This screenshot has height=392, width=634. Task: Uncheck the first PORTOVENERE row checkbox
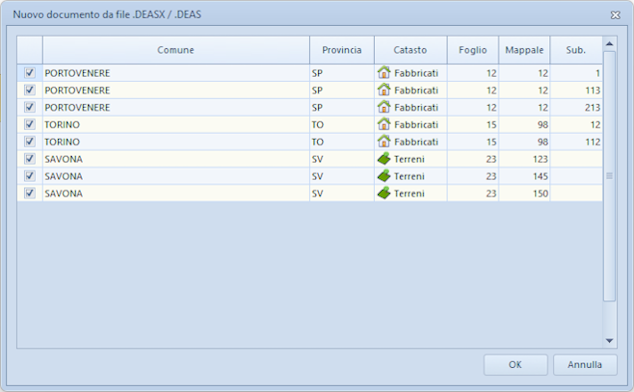(30, 73)
